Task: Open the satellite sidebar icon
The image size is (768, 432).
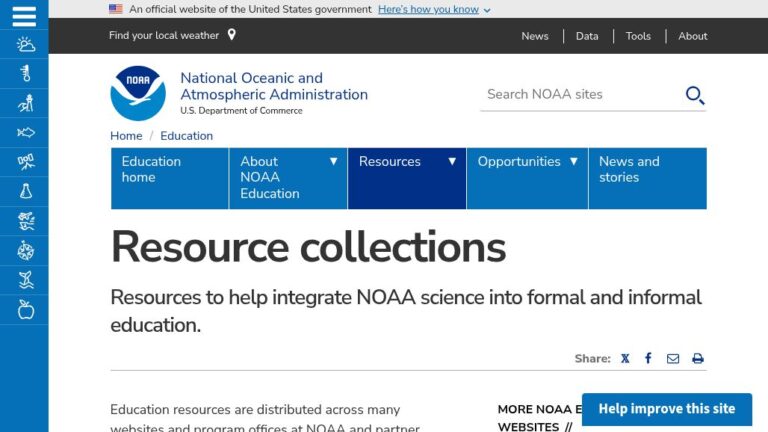Action: pos(26,162)
